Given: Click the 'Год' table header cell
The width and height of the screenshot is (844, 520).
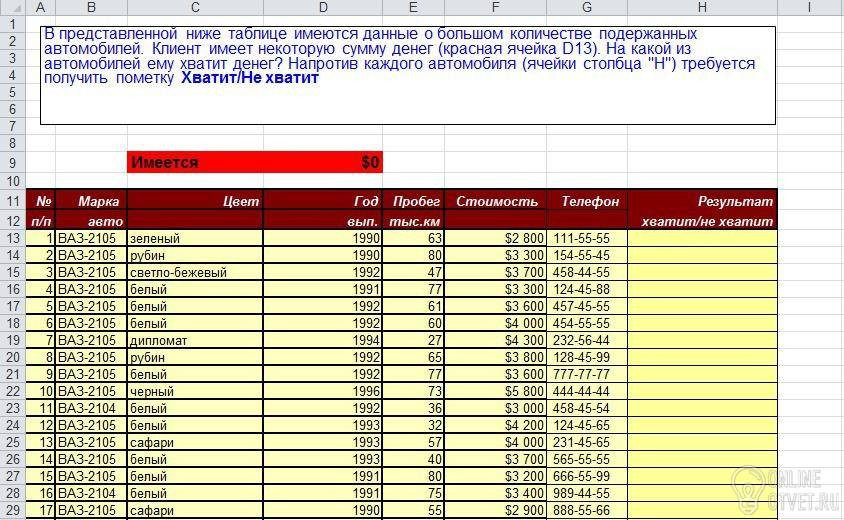Looking at the screenshot, I should 323,201.
